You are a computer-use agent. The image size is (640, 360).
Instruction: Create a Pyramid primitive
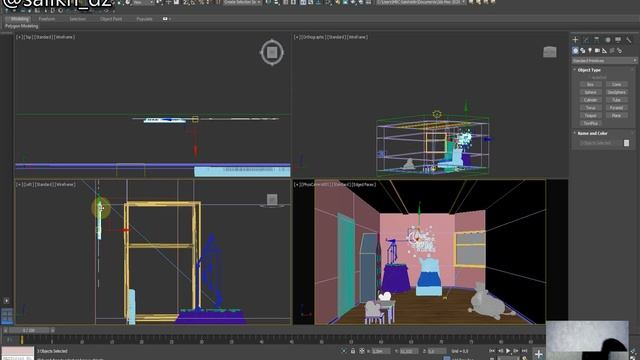616,108
